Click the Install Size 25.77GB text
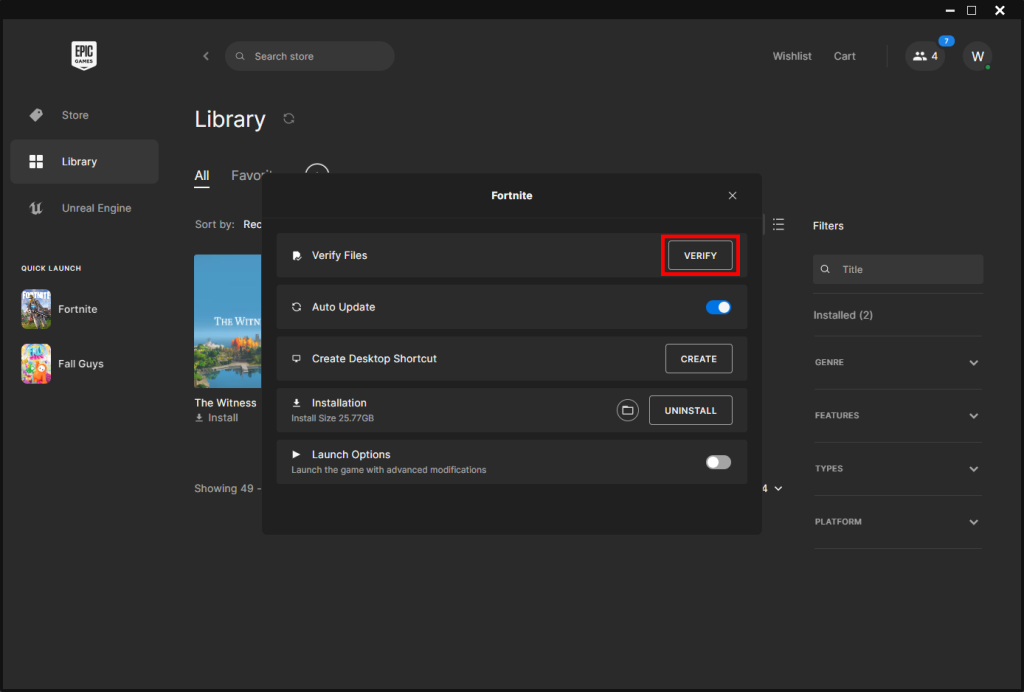The height and width of the screenshot is (692, 1024). [332, 418]
